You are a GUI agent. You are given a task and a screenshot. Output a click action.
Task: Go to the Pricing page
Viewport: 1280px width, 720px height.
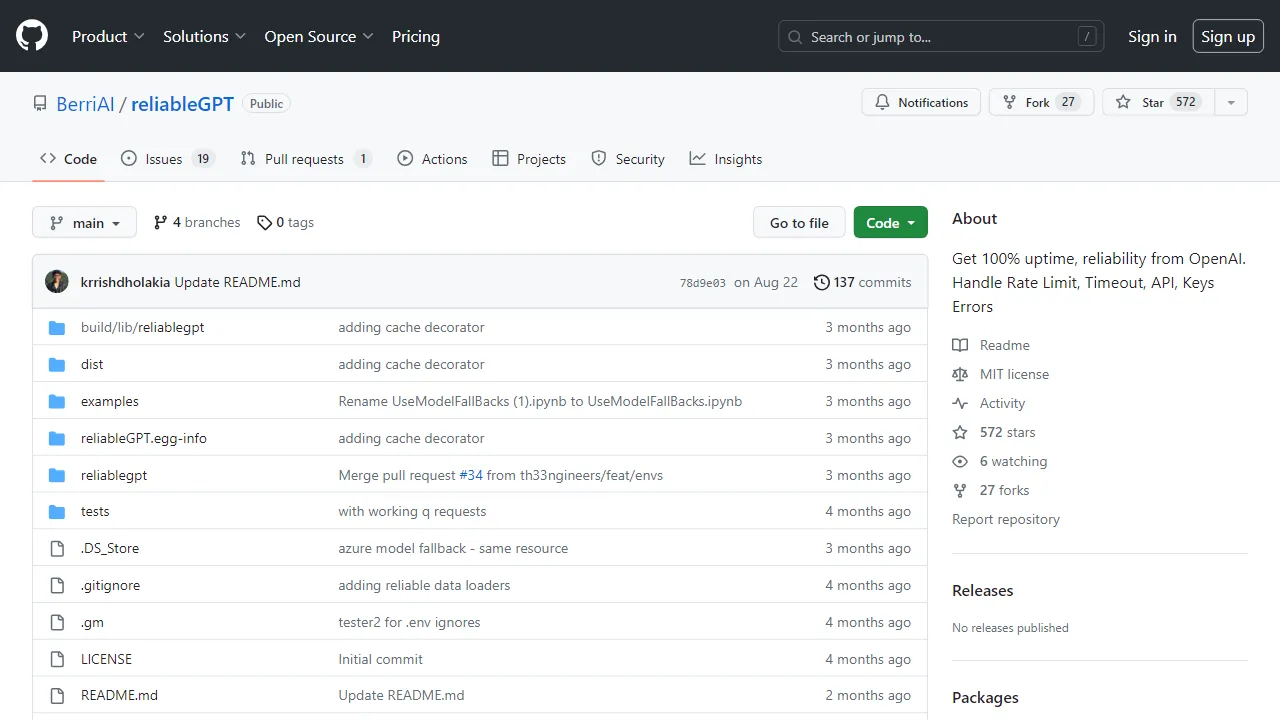(x=416, y=36)
